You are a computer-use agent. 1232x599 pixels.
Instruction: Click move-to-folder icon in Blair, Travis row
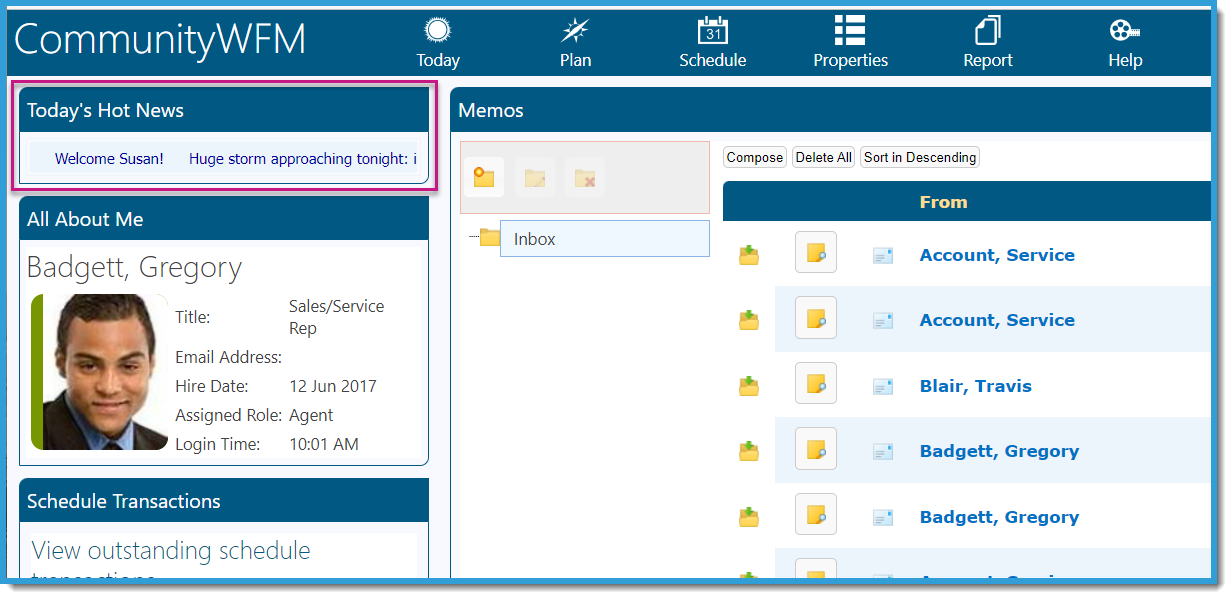749,387
